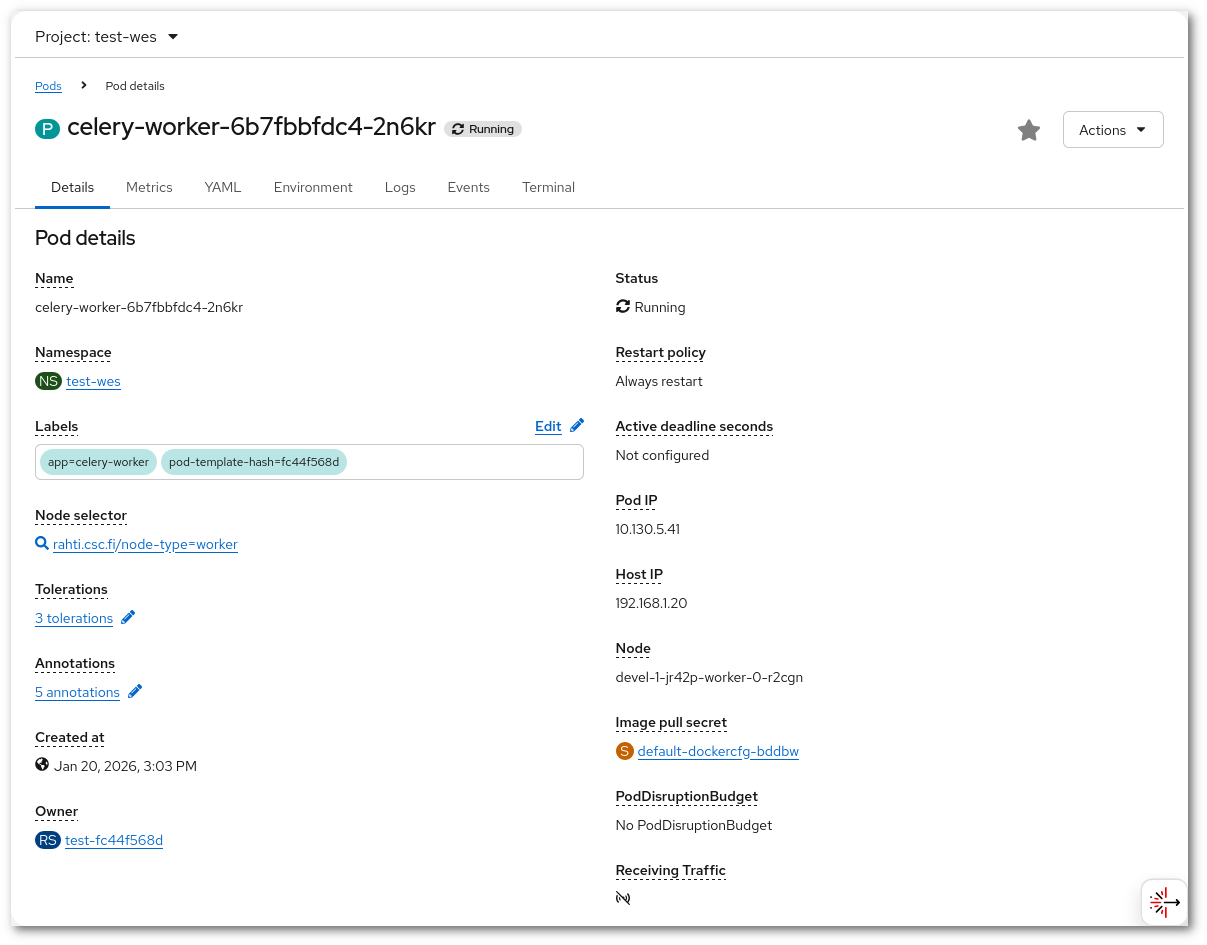
Task: Open the Terminal tab
Action: [x=548, y=187]
